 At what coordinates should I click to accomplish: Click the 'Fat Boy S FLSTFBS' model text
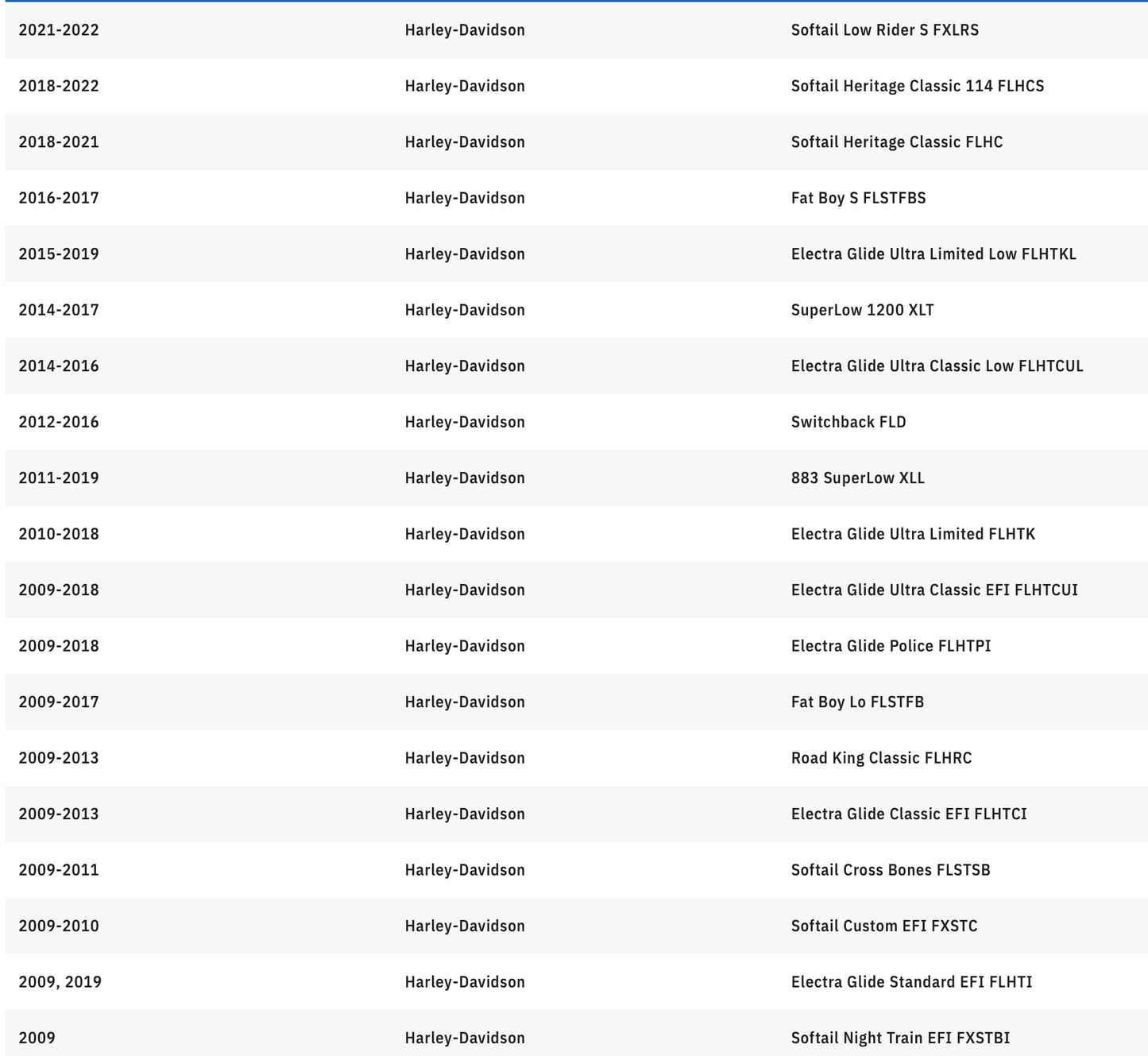(x=858, y=198)
